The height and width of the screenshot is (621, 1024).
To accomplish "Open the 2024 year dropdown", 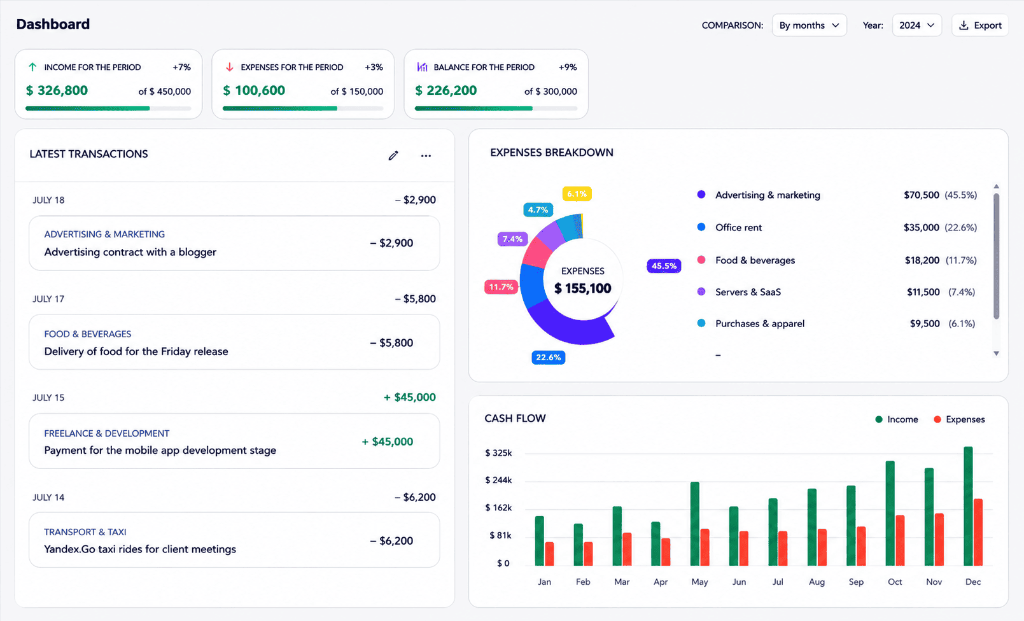I will [x=916, y=25].
